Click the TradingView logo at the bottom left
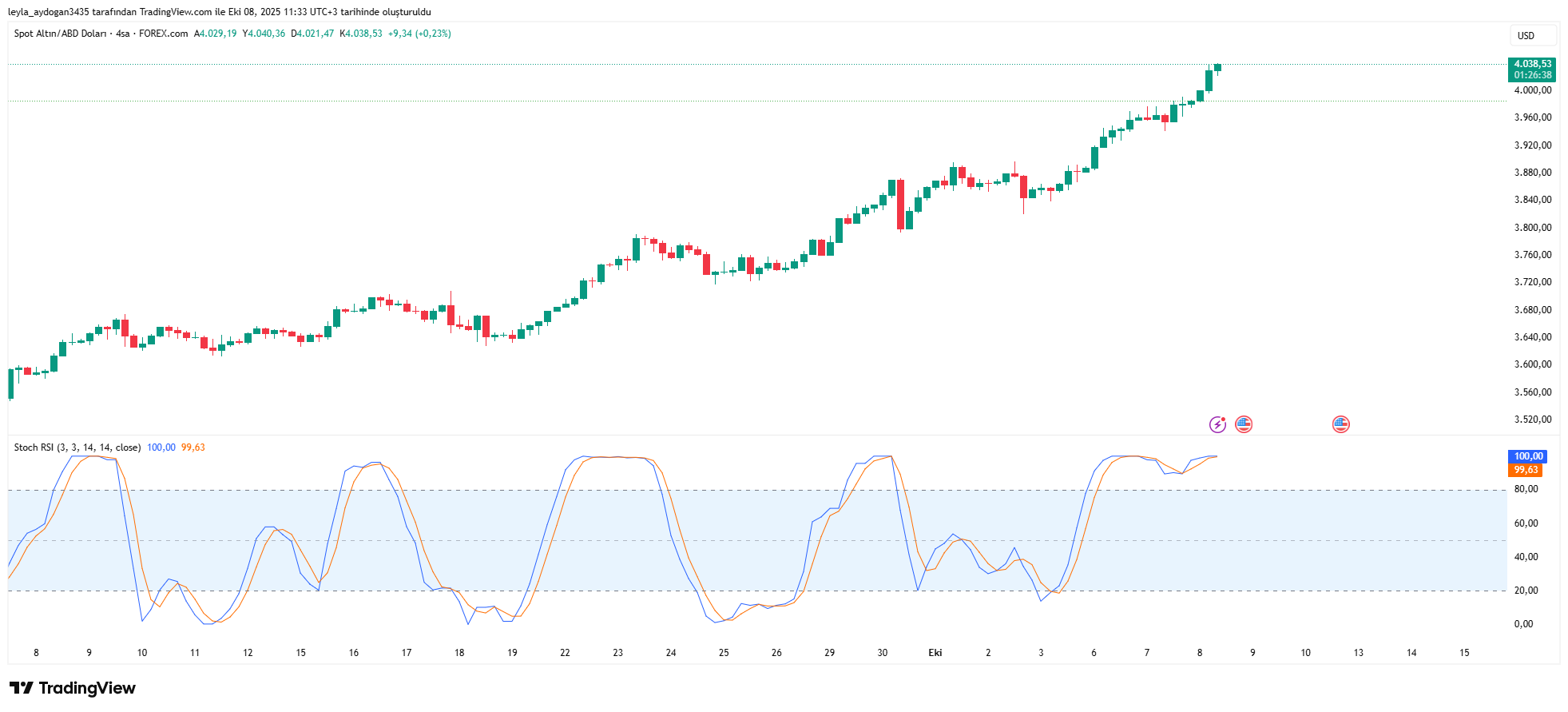 tap(73, 688)
